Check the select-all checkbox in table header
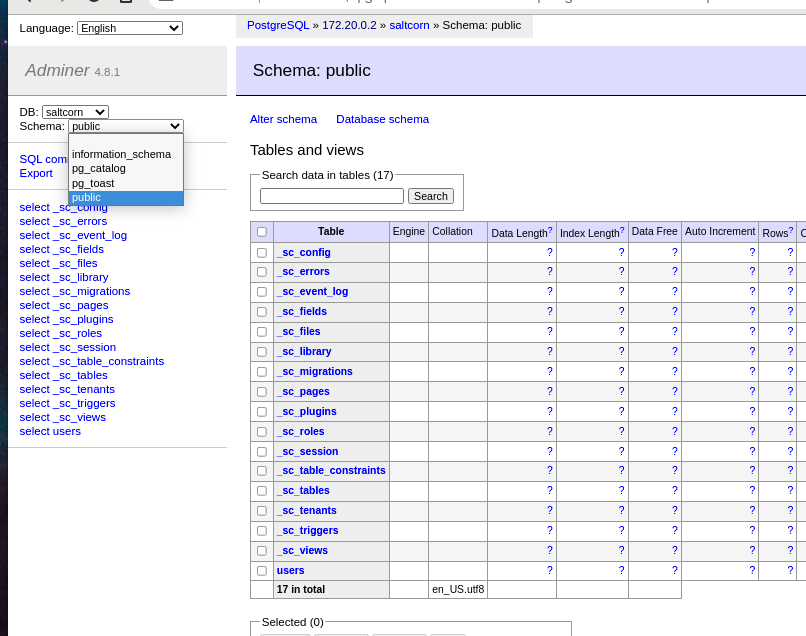The image size is (806, 636). point(261,231)
